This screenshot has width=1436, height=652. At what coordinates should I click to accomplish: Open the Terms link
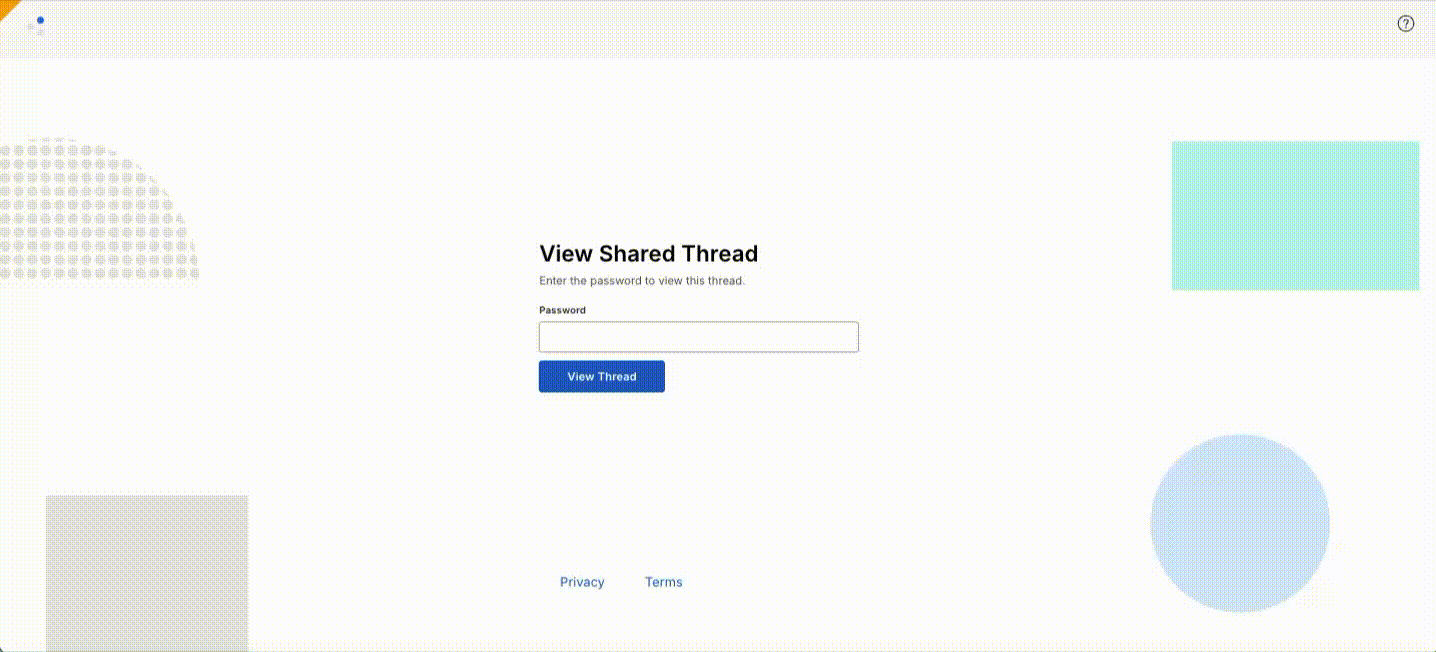pyautogui.click(x=664, y=582)
